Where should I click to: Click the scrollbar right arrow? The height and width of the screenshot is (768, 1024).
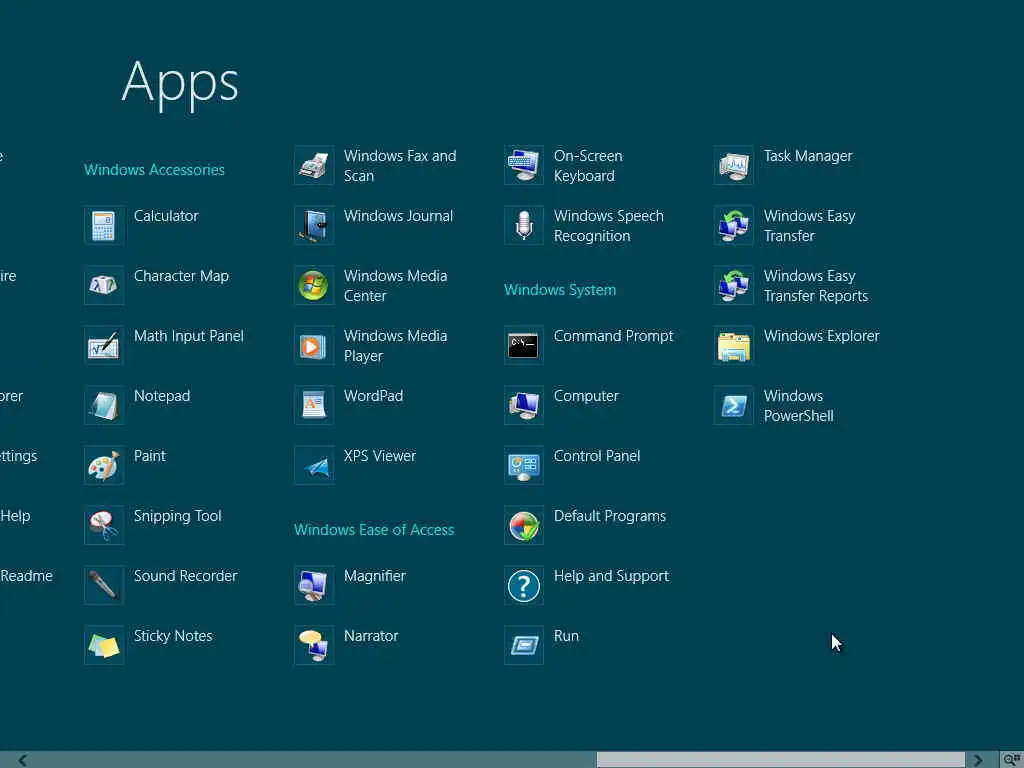coord(978,760)
